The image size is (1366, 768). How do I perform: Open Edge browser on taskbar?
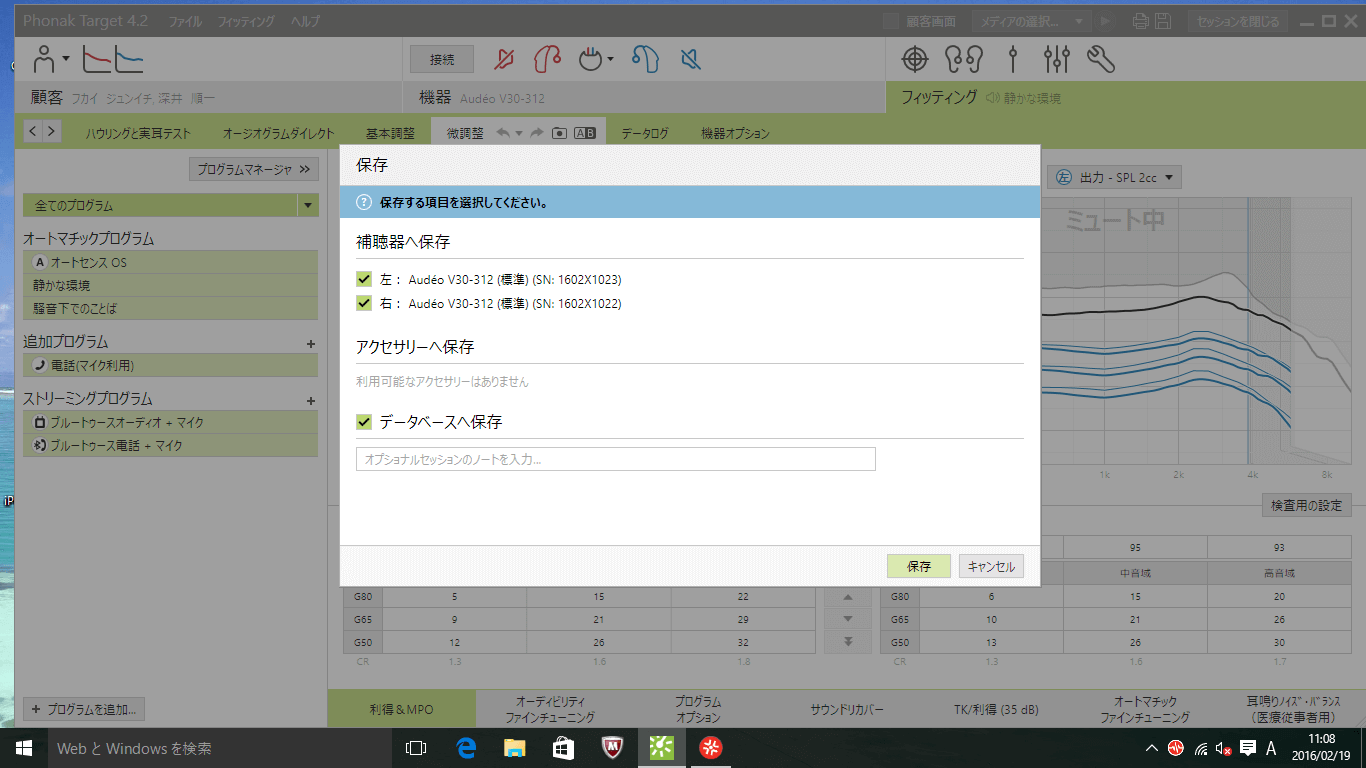[466, 747]
